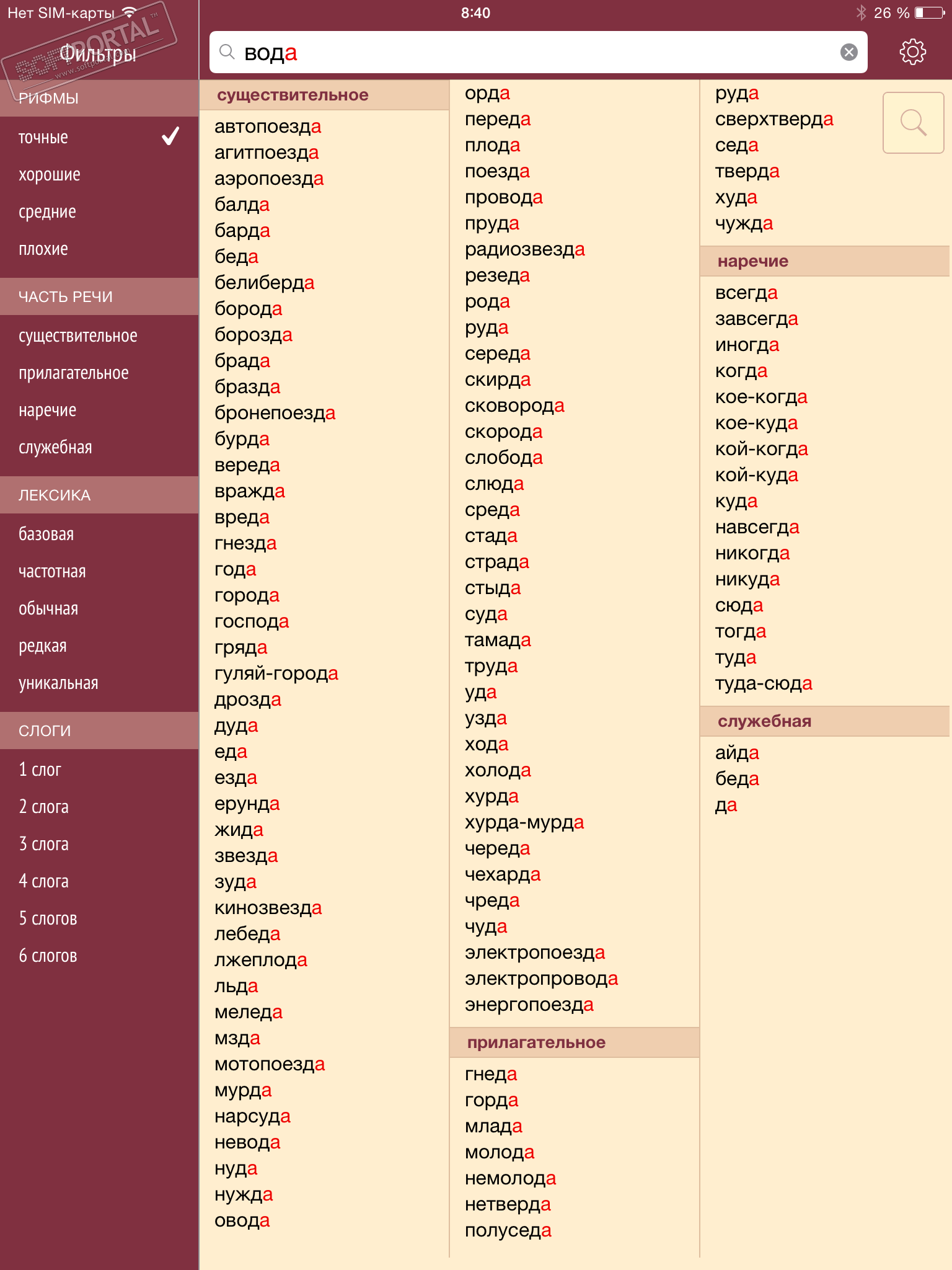Select the word сковорода
The image size is (952, 1270).
pos(515,406)
